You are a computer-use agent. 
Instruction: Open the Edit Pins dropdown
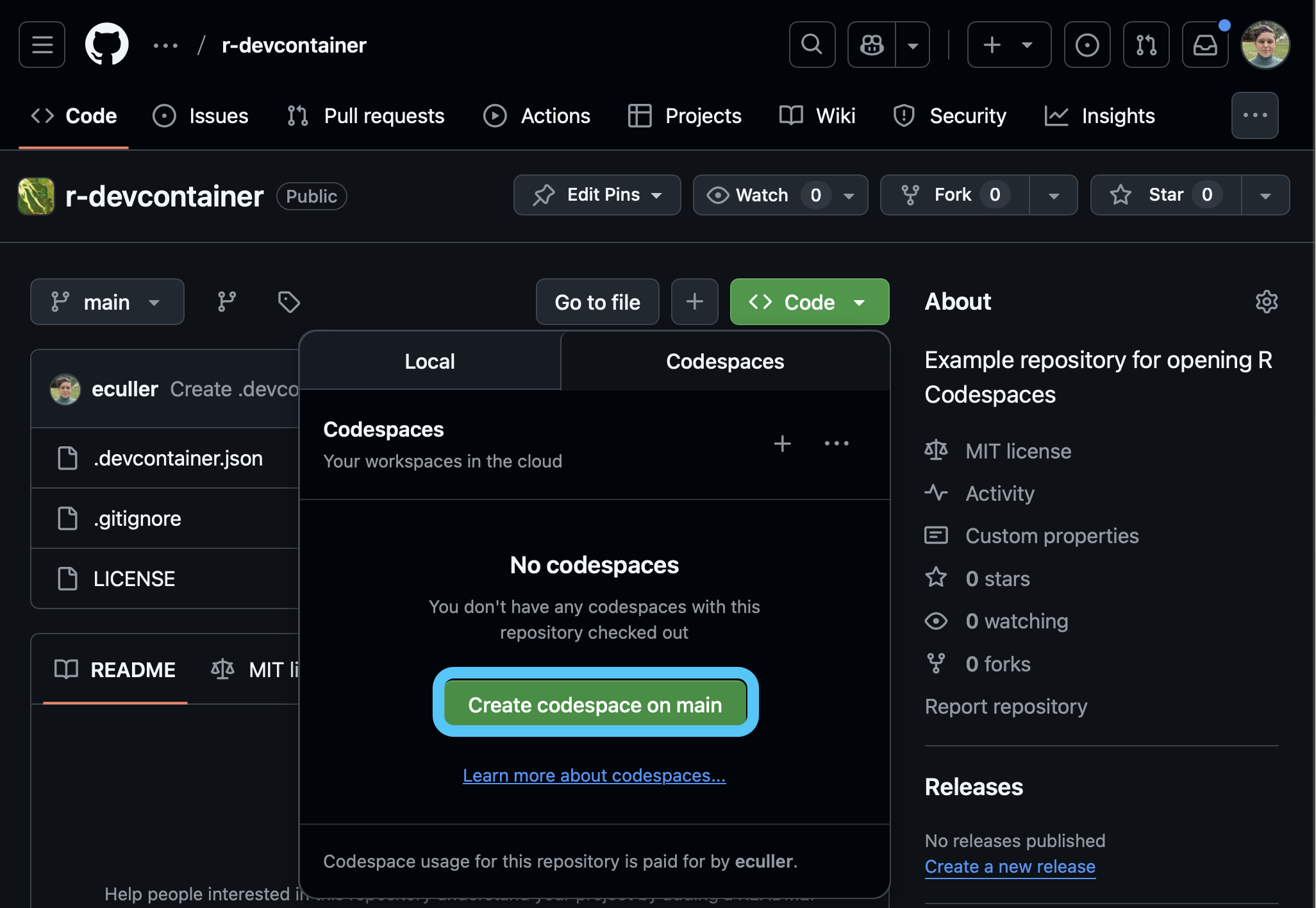coord(597,195)
